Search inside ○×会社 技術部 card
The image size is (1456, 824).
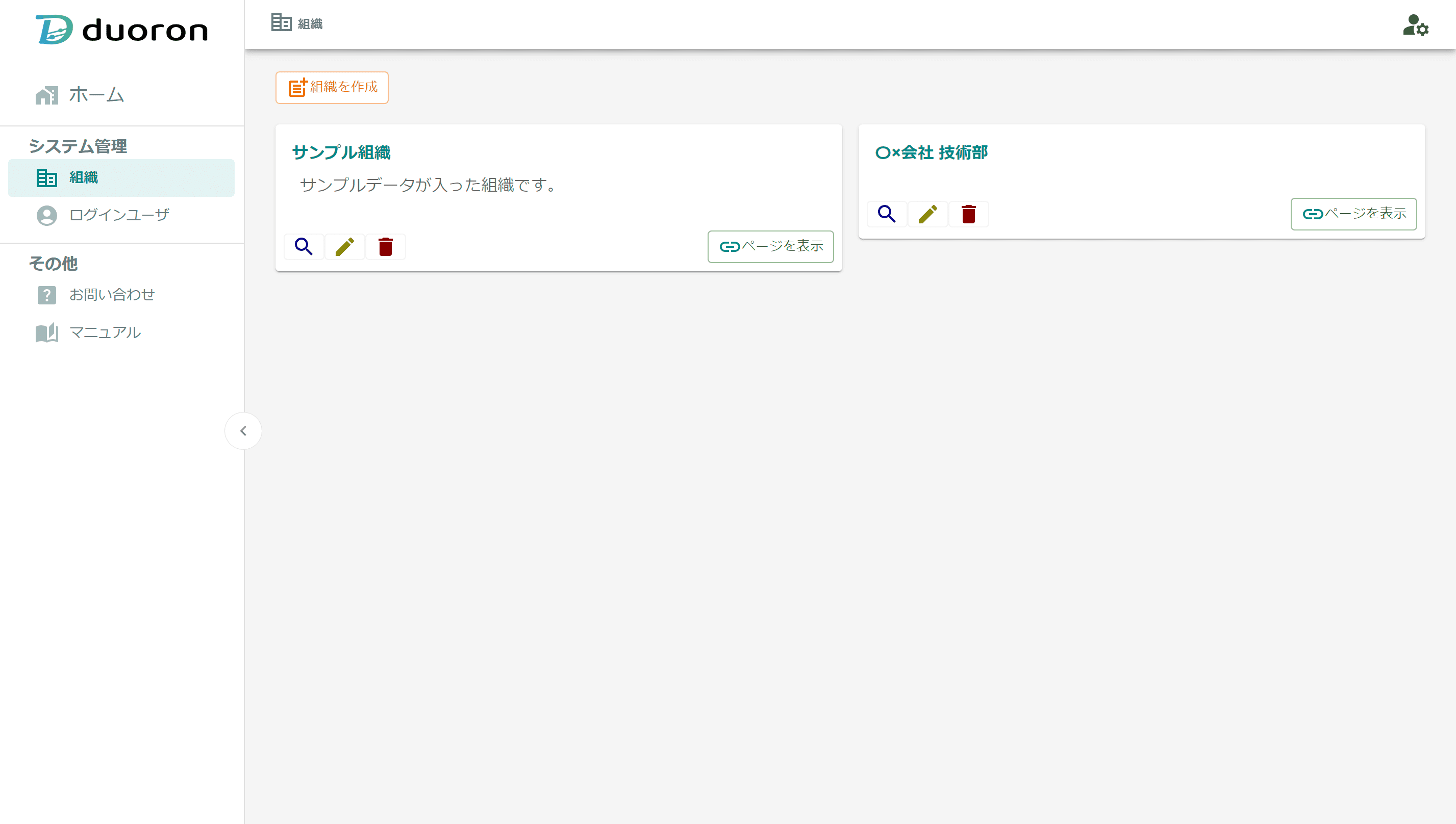click(887, 214)
